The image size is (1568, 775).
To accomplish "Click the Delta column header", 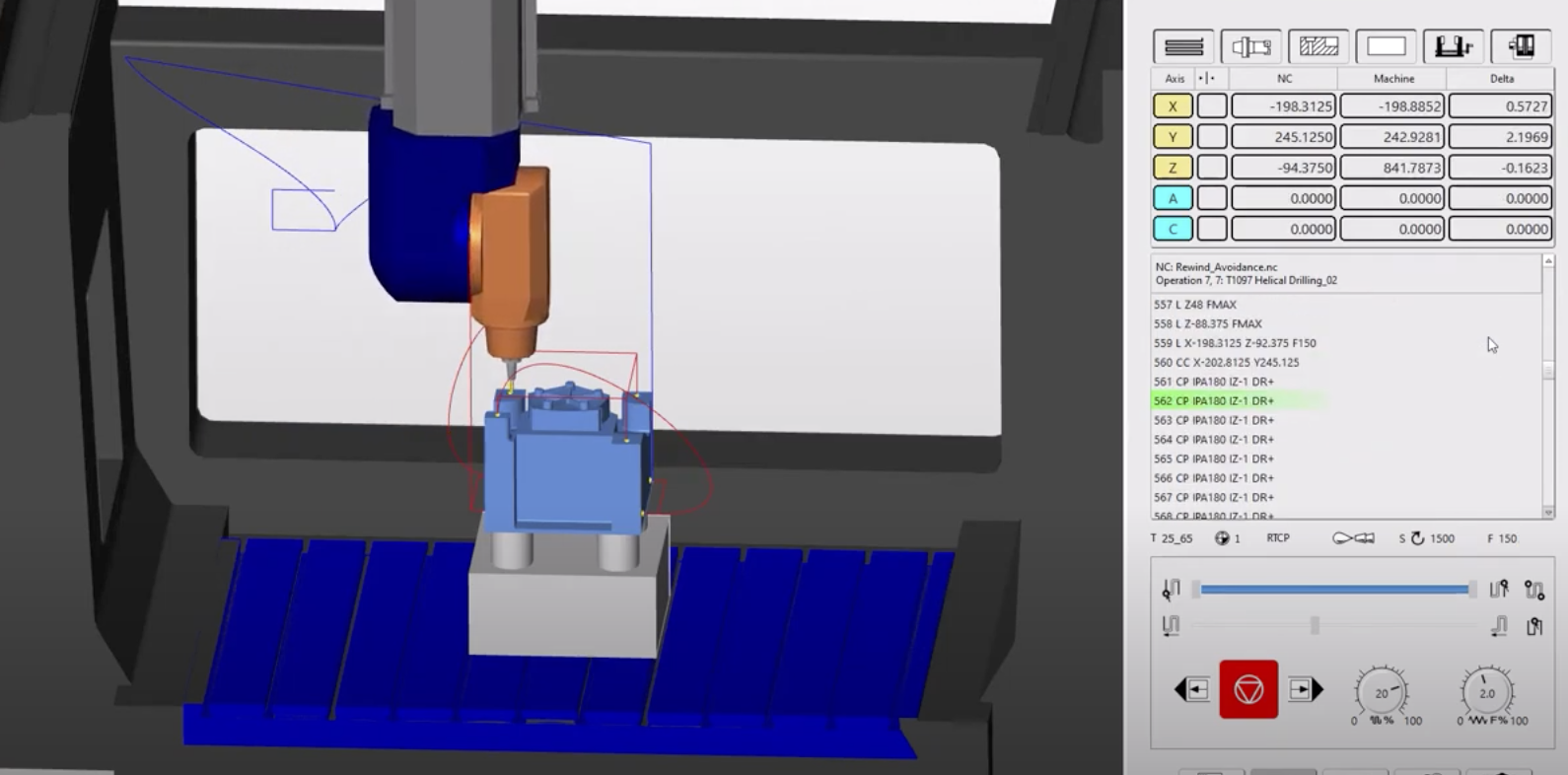I will (x=1501, y=78).
